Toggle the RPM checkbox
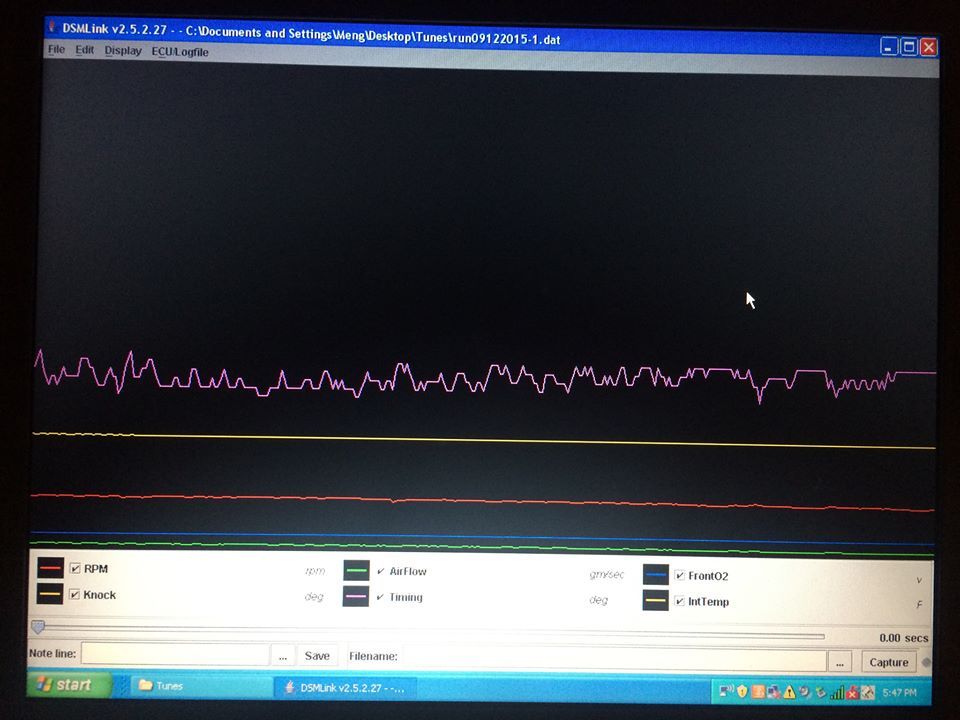 click(x=75, y=569)
